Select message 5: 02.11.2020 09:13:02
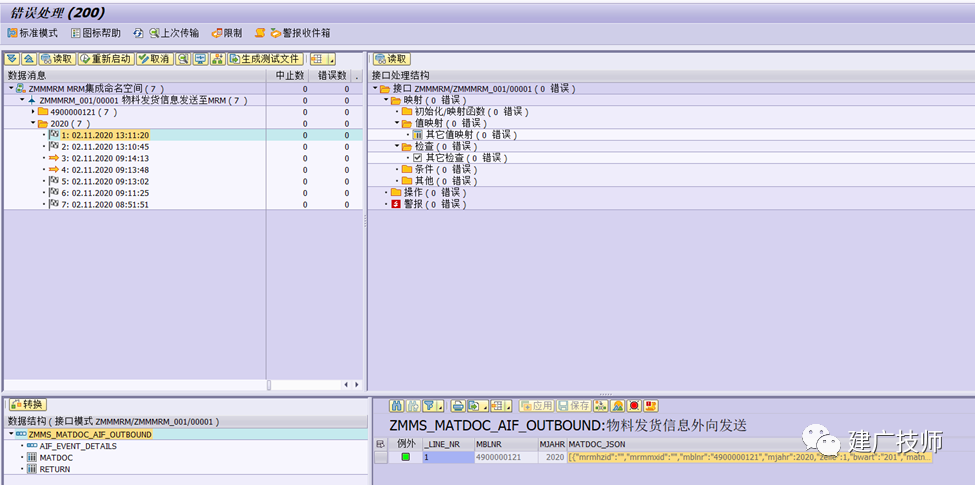This screenshot has height=485, width=975. 104,182
